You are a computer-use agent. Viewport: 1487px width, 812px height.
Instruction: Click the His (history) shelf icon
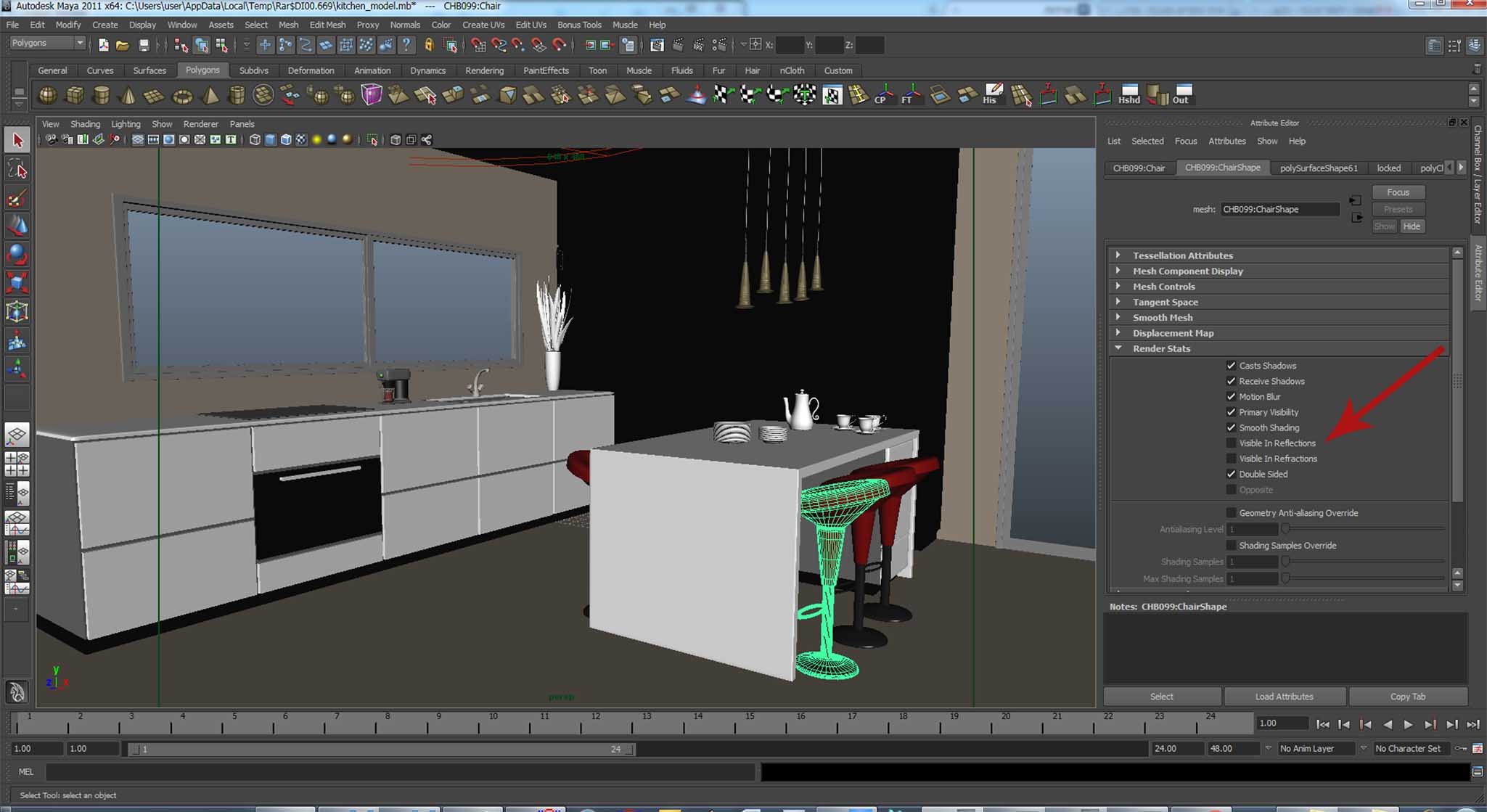[x=992, y=94]
